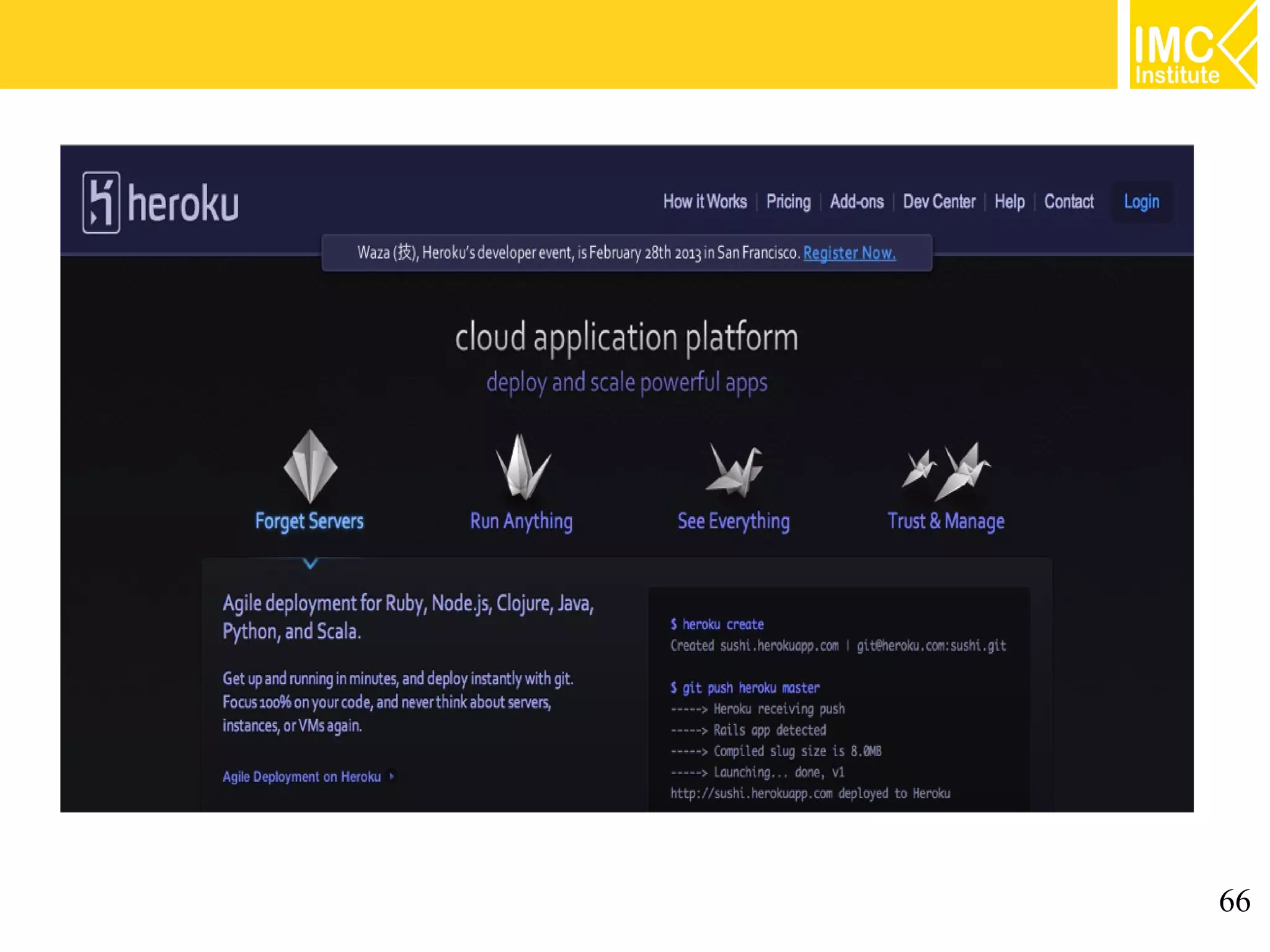This screenshot has height=952, width=1270.
Task: Click the '$ heroku create' command line
Action: coord(717,624)
